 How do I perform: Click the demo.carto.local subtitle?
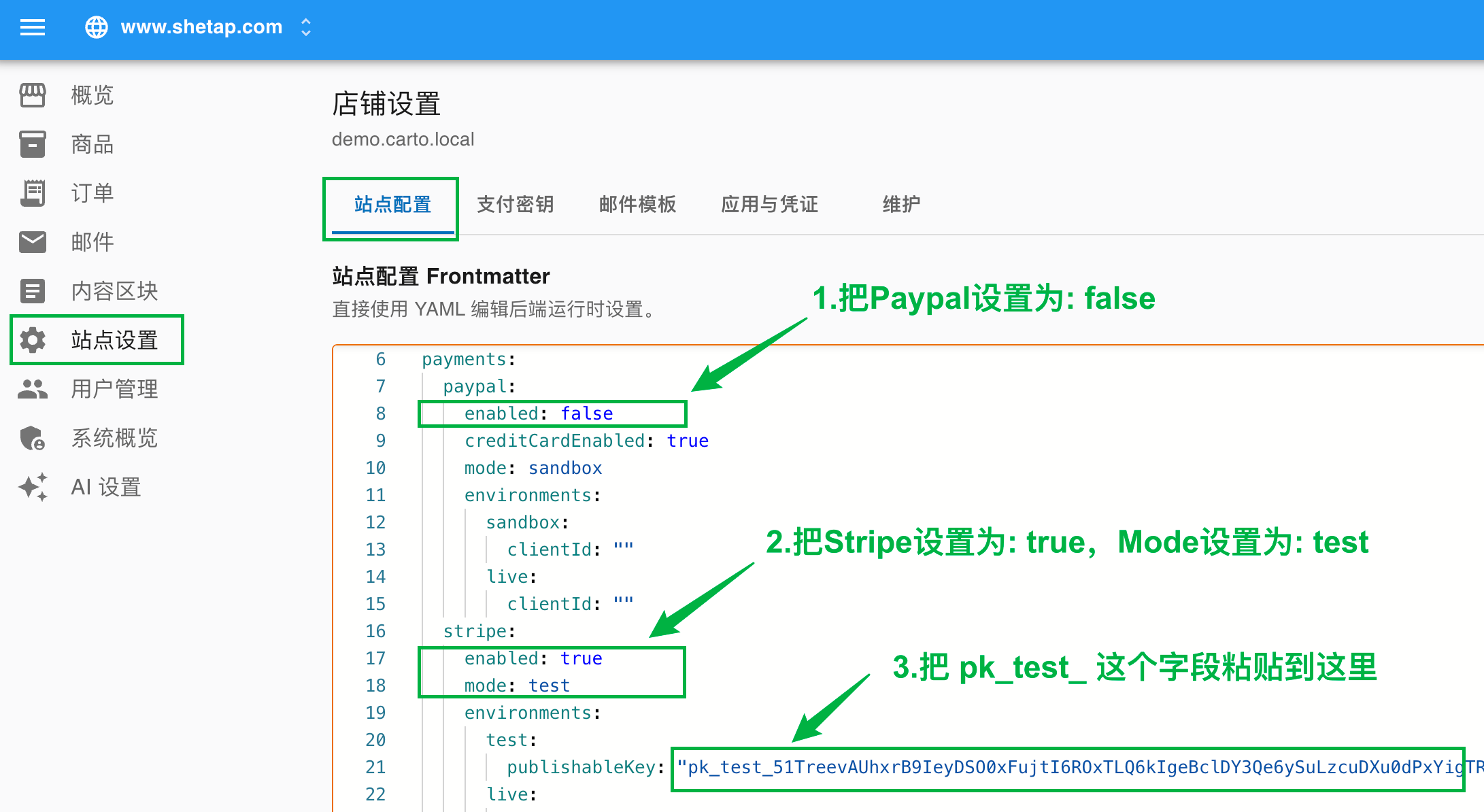(403, 139)
